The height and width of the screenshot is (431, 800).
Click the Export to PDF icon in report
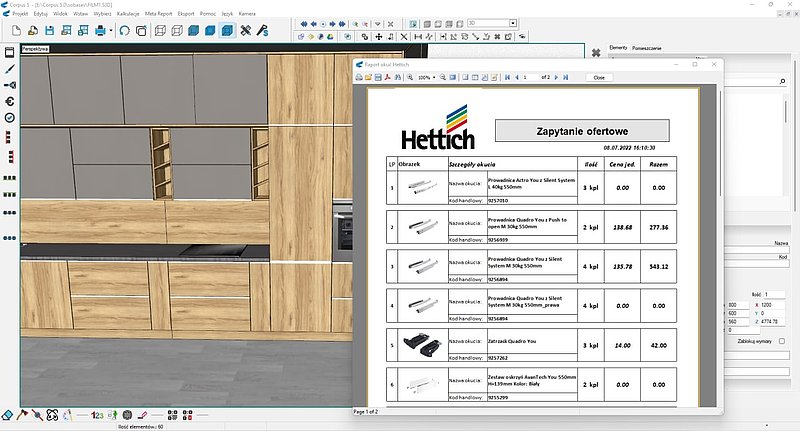388,77
